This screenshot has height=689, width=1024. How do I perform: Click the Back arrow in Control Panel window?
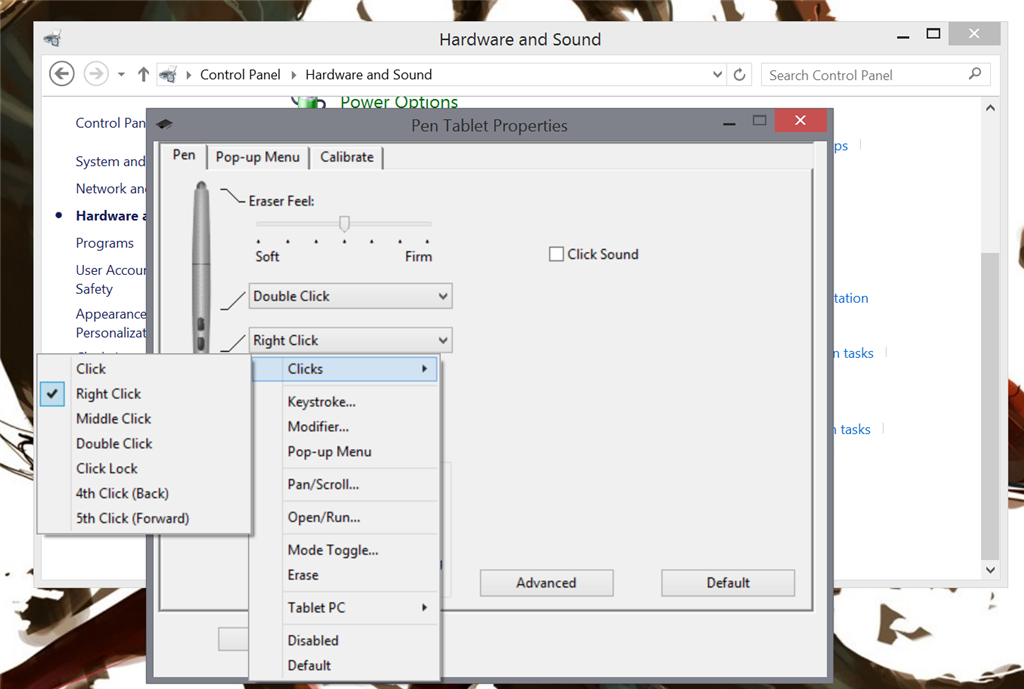(62, 74)
